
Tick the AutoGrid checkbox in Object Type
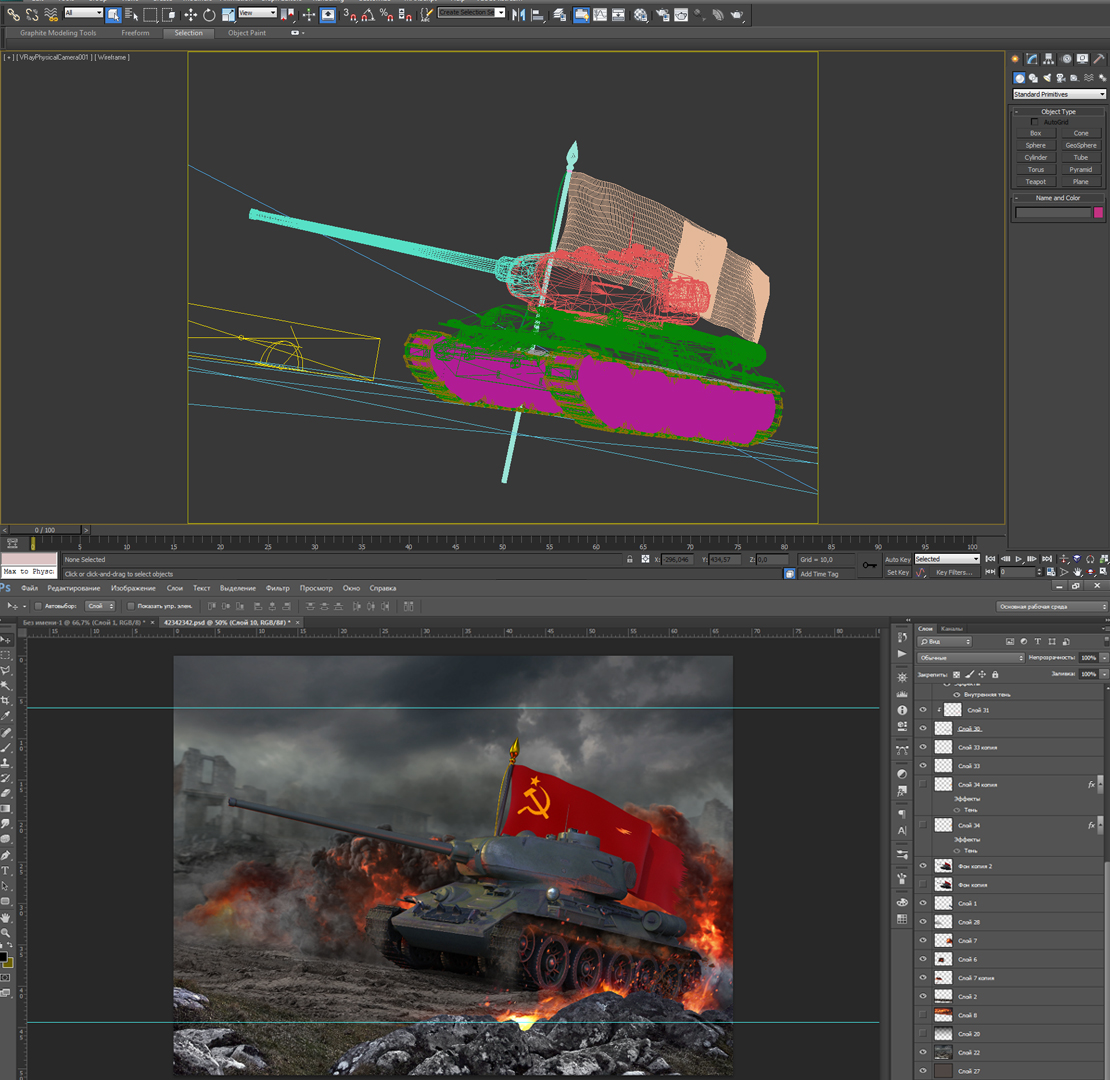[1034, 122]
